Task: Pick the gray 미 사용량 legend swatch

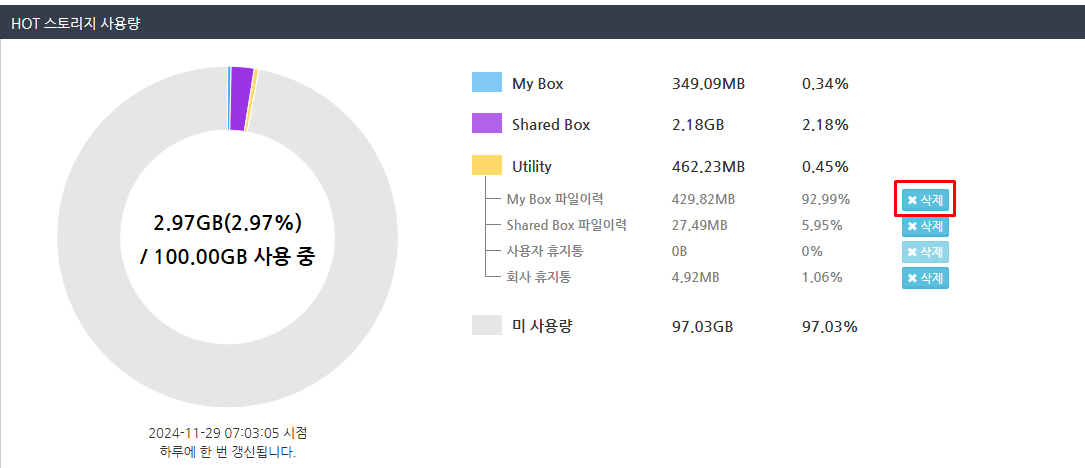Action: tap(486, 325)
